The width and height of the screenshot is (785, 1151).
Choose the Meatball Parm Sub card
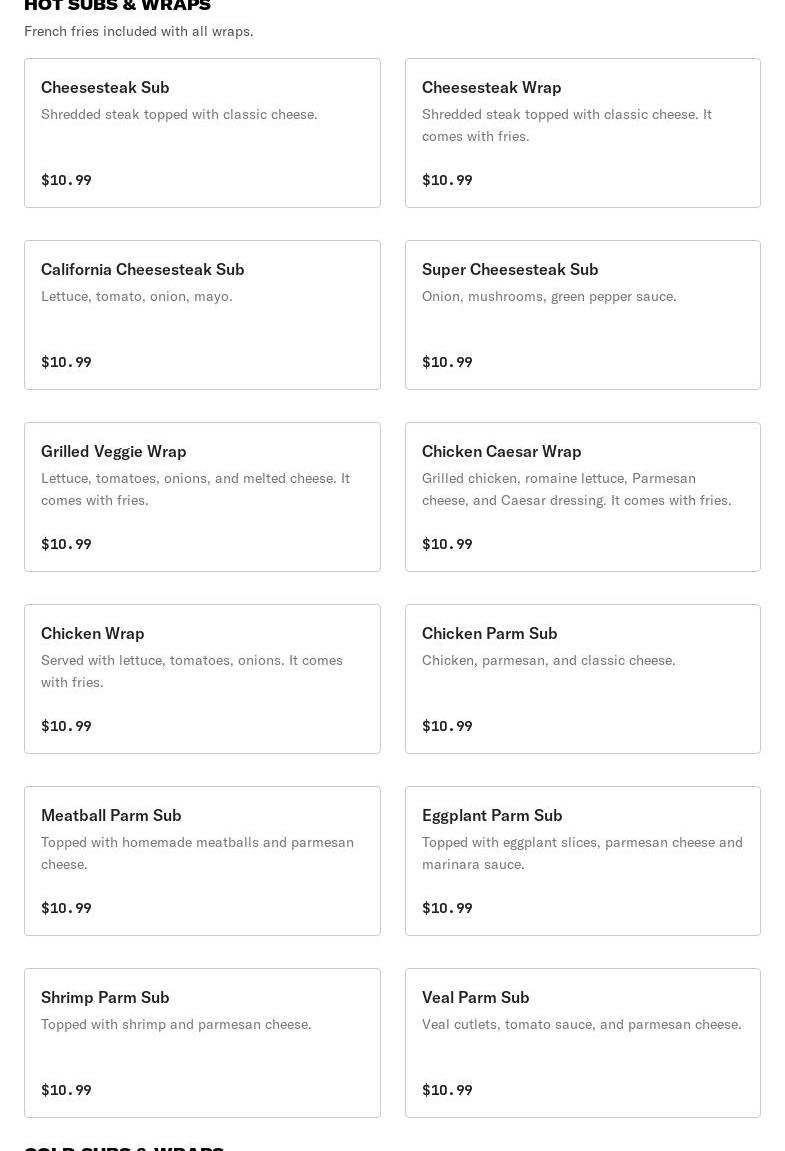(x=202, y=861)
